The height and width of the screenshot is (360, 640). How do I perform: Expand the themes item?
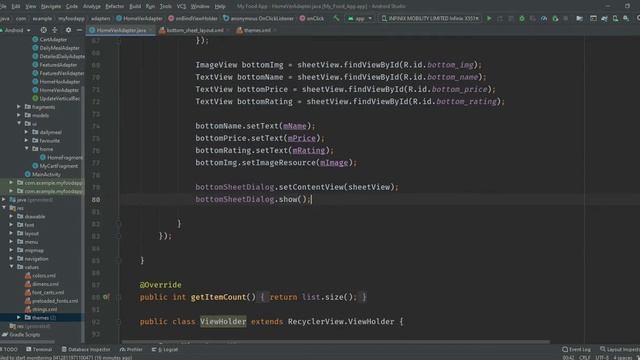(19, 318)
